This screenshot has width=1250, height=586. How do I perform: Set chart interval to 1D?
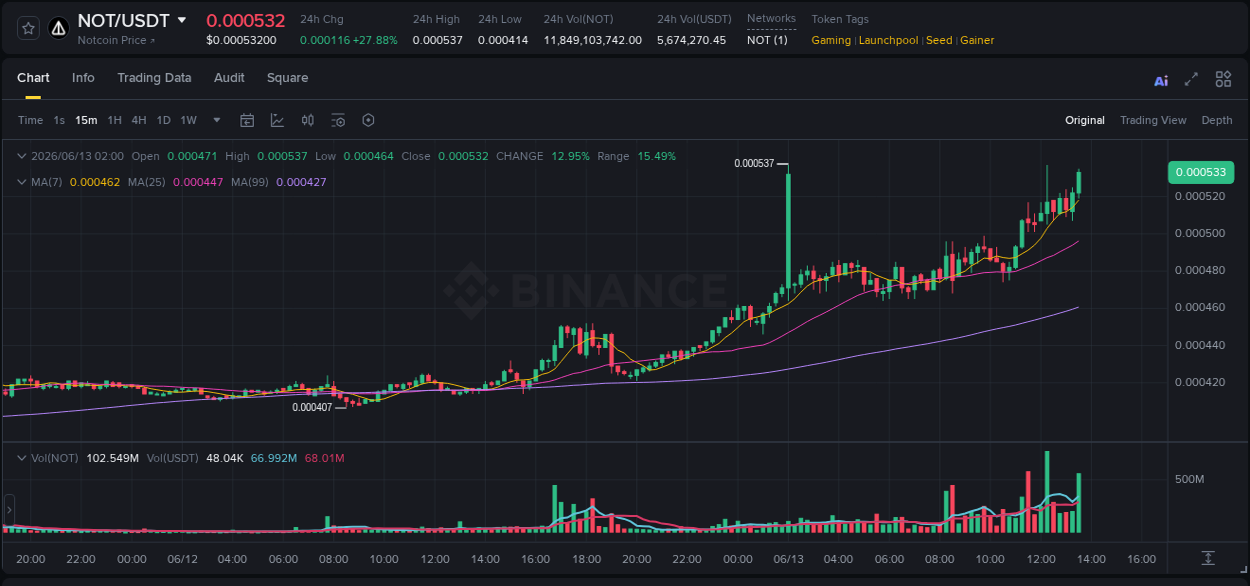pyautogui.click(x=163, y=120)
